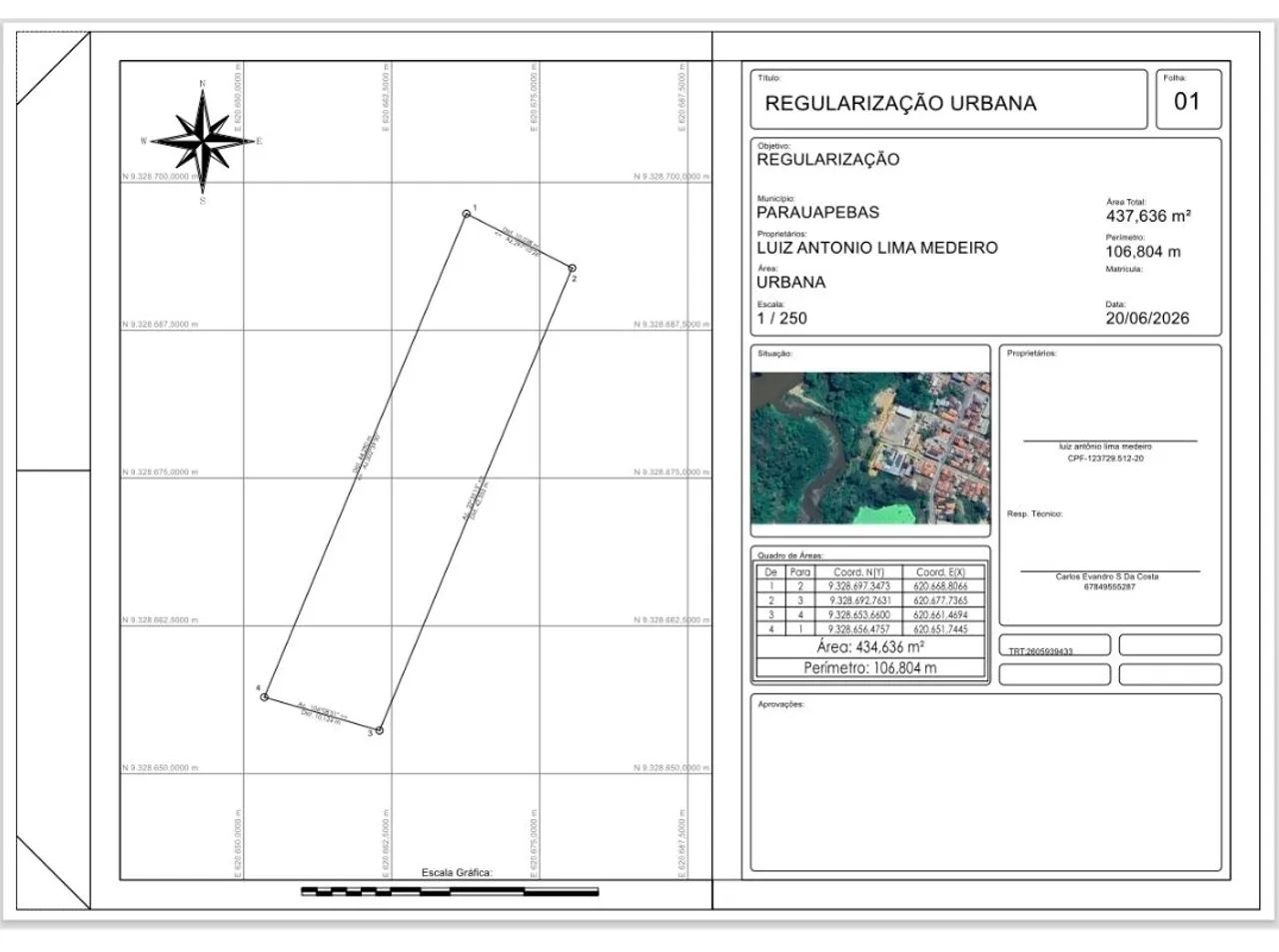
Task: Click the table row Perímetro: 106,804 m
Action: (x=870, y=667)
